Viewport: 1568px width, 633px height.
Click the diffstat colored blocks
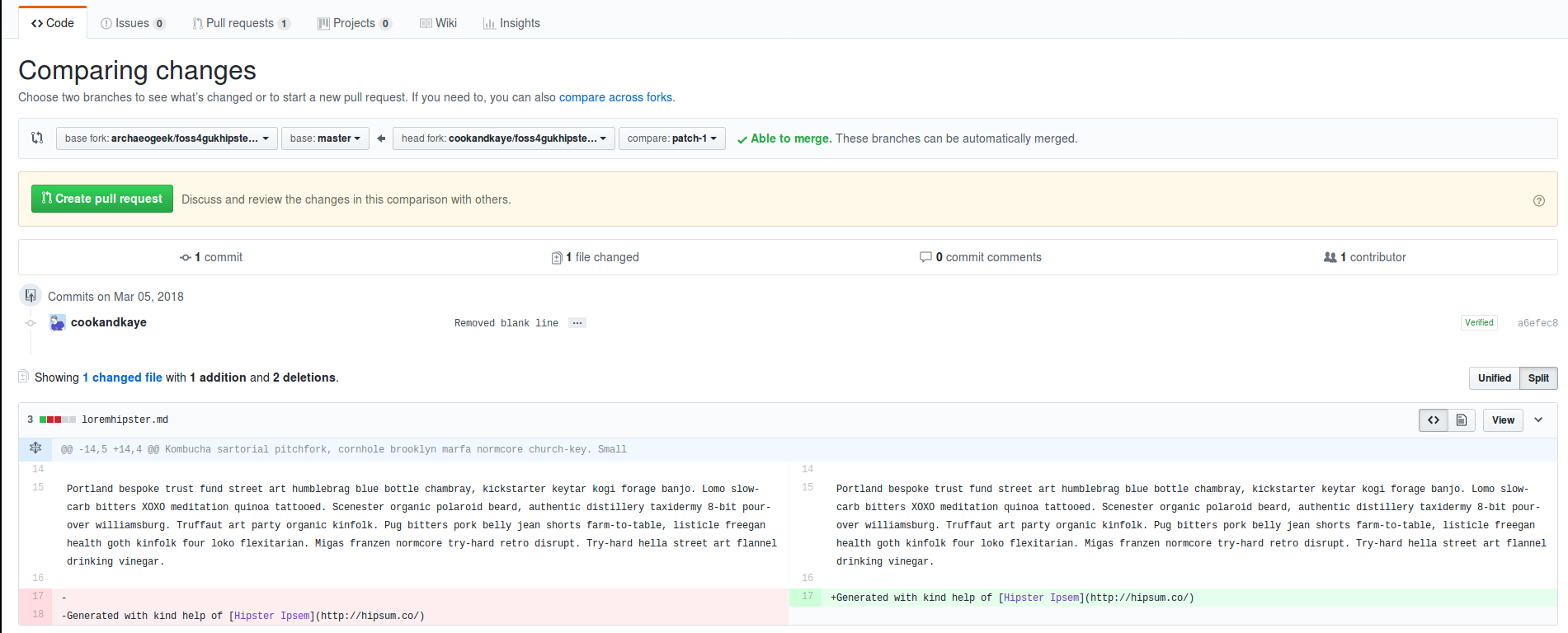[58, 420]
